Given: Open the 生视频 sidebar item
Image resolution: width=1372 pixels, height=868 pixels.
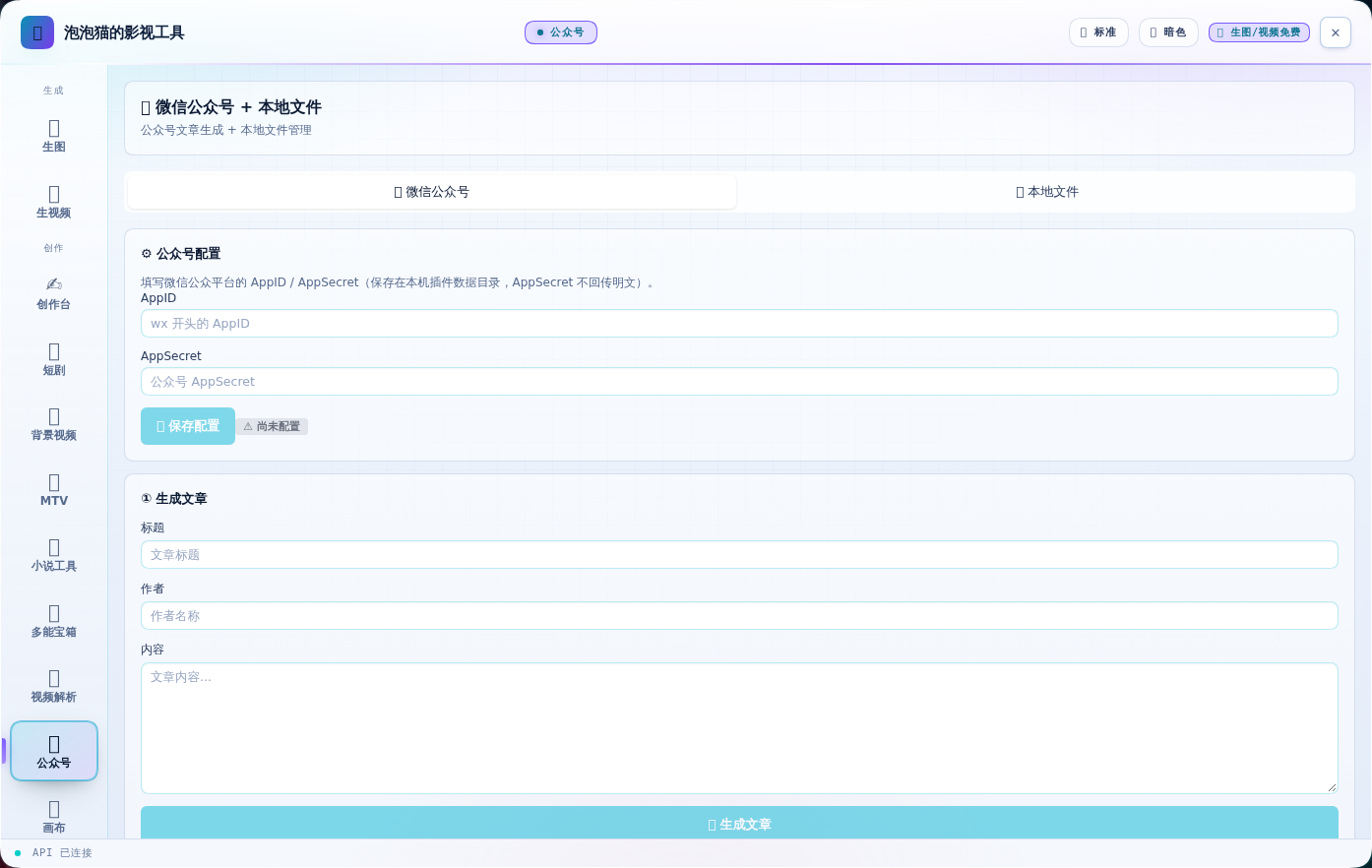Looking at the screenshot, I should tap(53, 202).
